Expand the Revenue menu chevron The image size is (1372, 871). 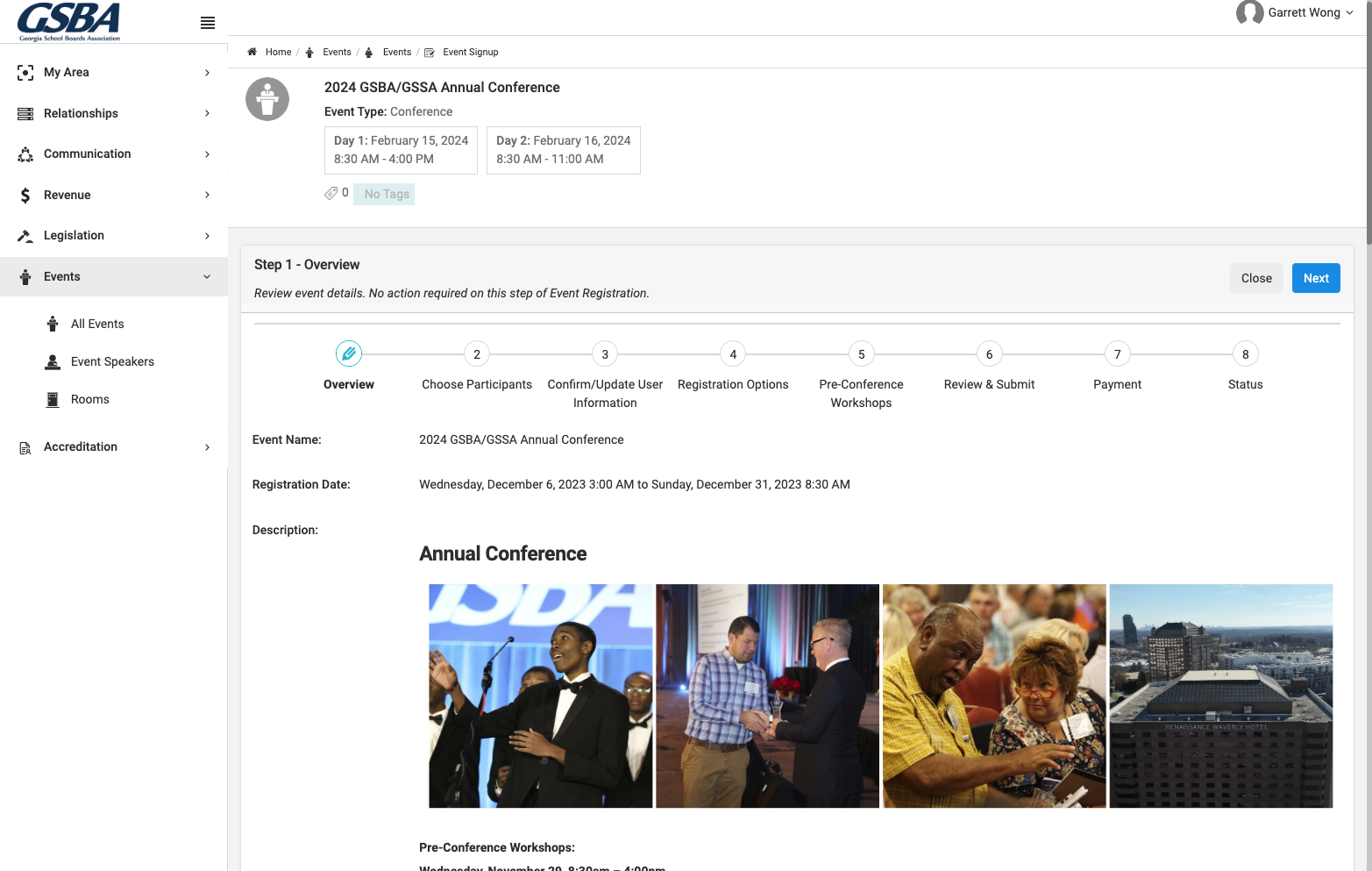[x=207, y=195]
